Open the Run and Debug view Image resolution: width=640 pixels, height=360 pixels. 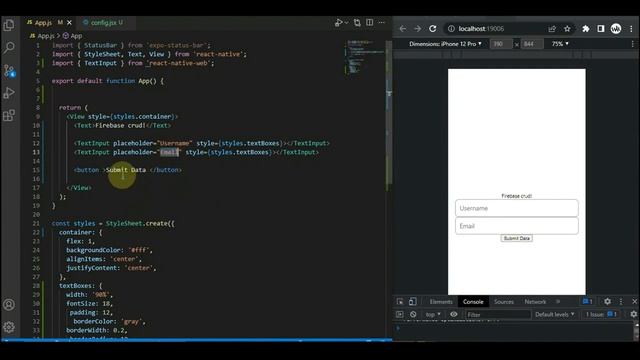[x=9, y=93]
